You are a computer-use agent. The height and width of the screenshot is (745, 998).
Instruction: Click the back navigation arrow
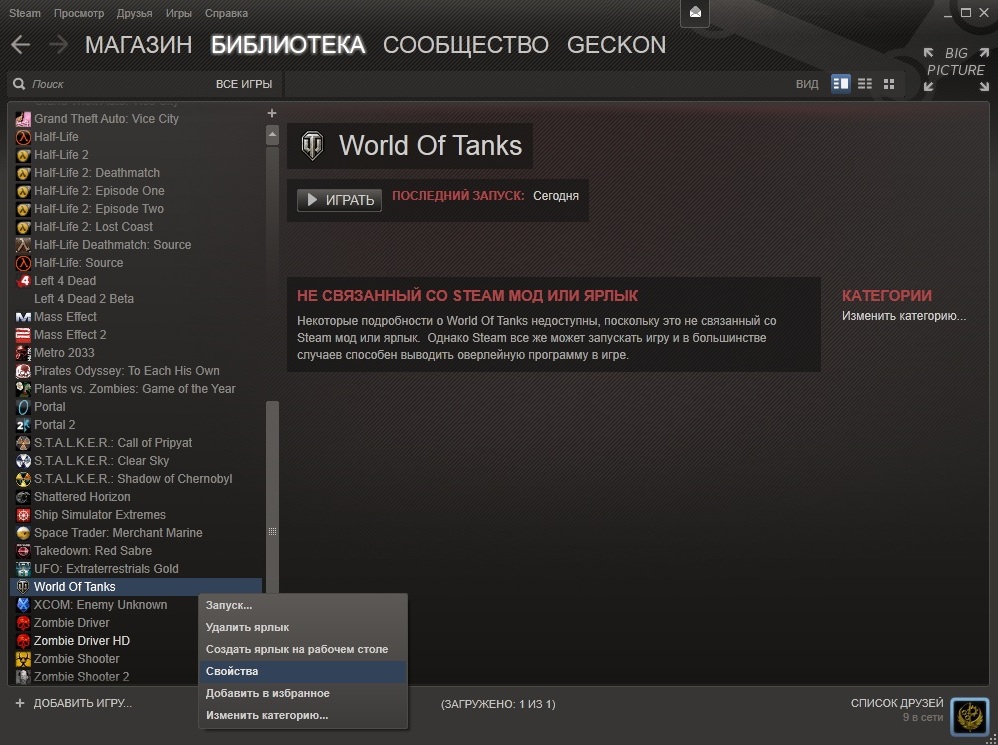20,45
